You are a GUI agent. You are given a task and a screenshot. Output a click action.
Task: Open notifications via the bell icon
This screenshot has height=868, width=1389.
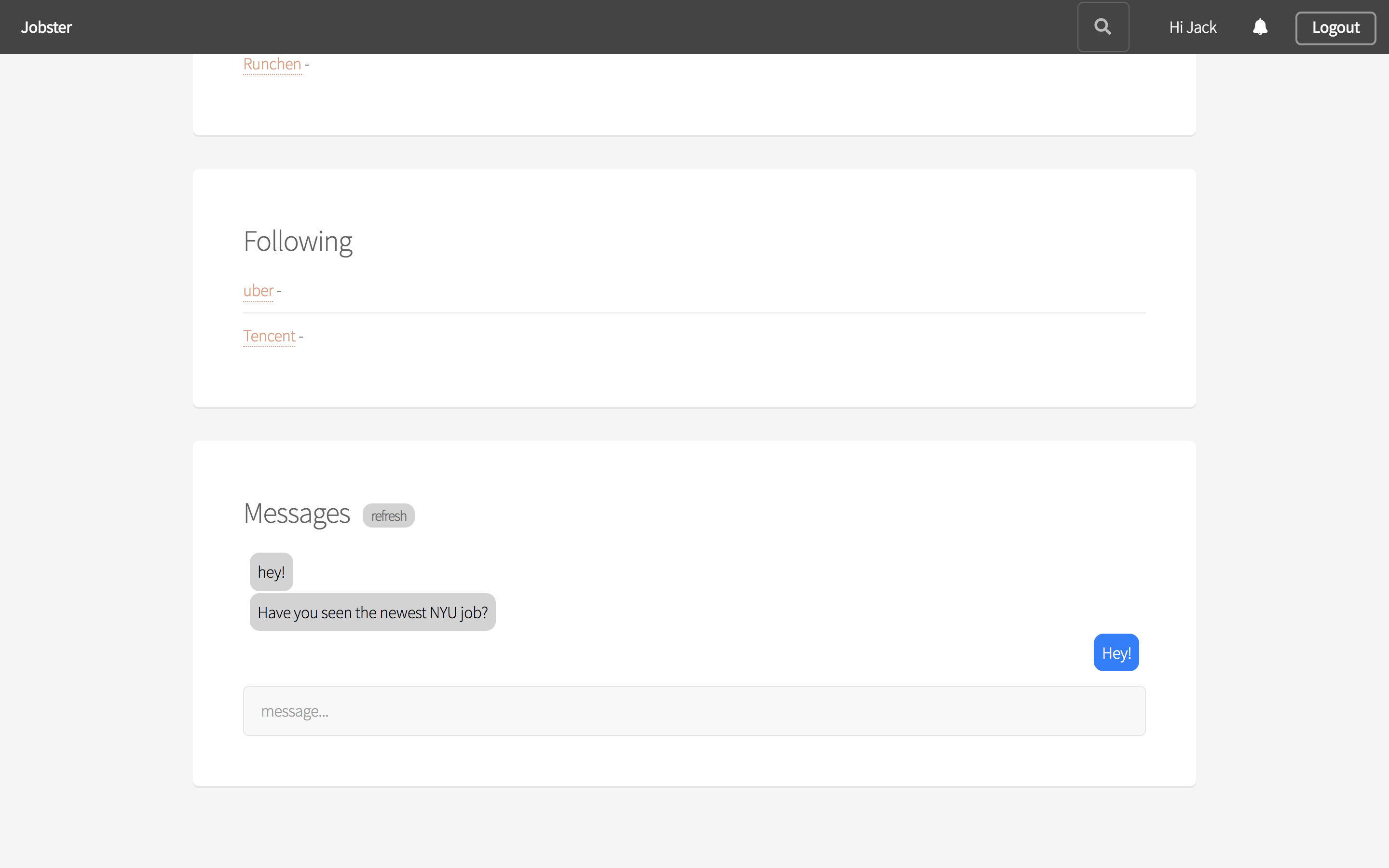pyautogui.click(x=1260, y=27)
